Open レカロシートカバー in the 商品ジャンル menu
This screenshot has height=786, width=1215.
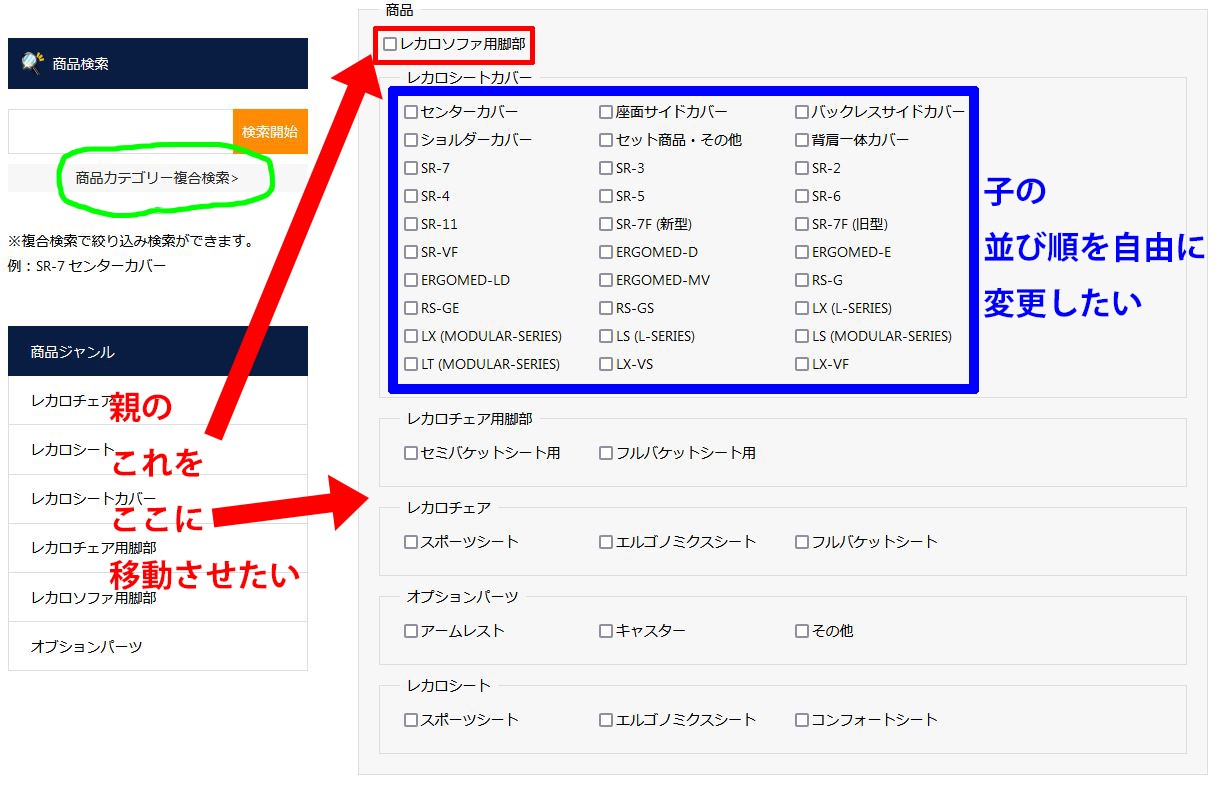click(158, 499)
